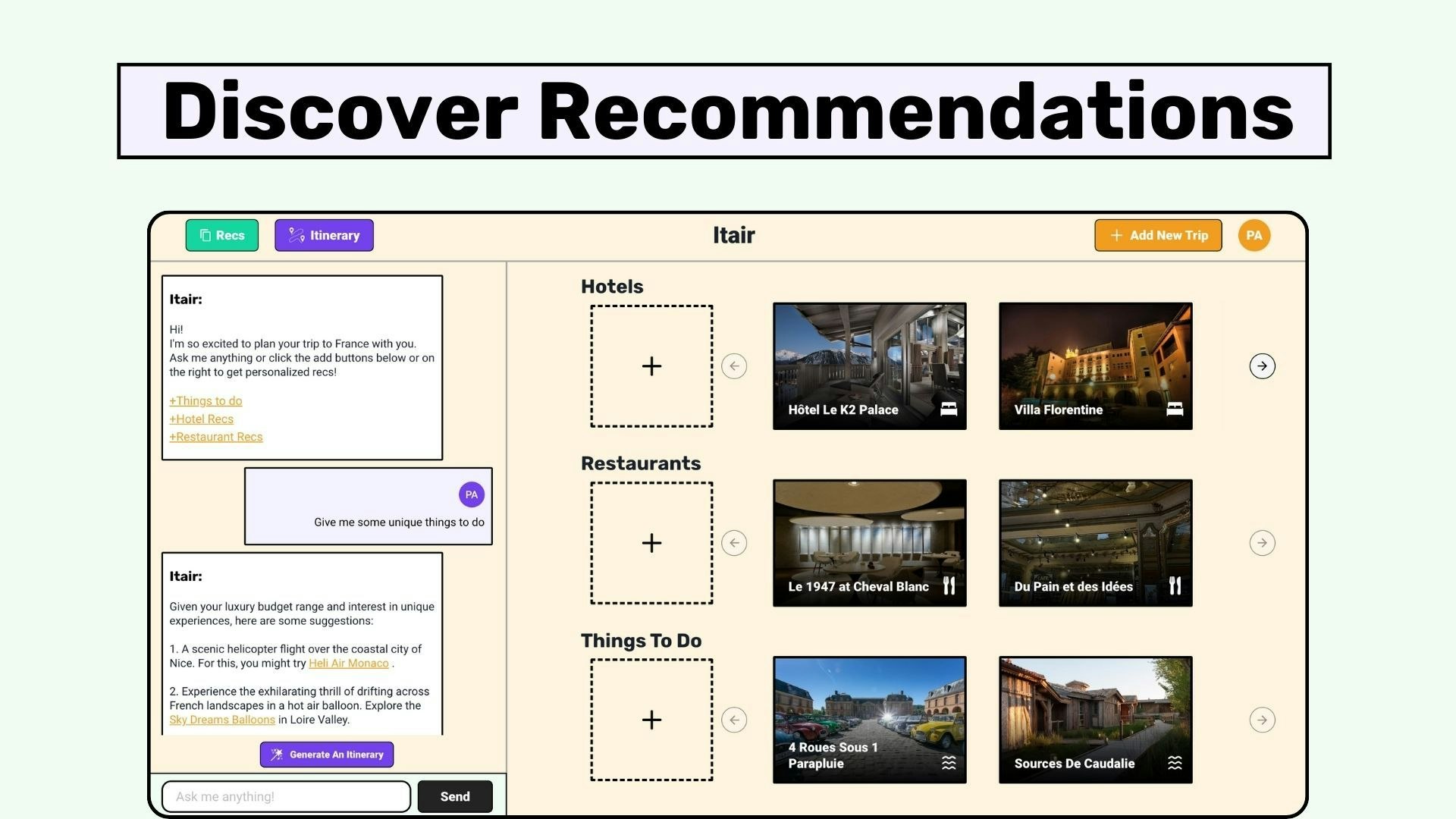Click right arrow in Hotels carousel
The width and height of the screenshot is (1456, 819).
click(1262, 366)
